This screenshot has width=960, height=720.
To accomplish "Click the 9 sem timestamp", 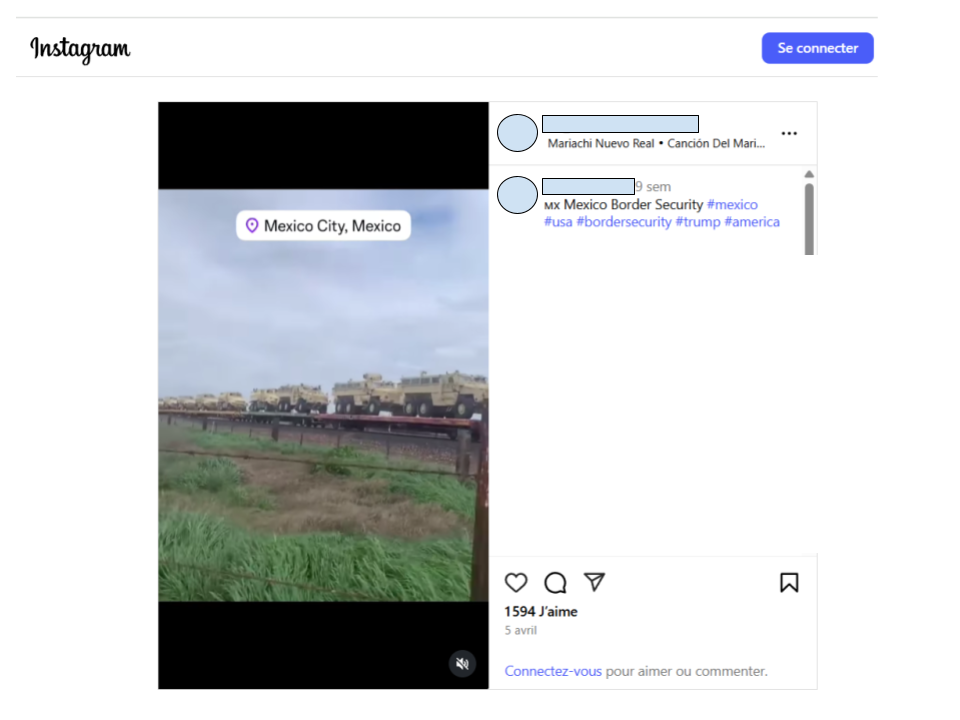I will pyautogui.click(x=653, y=187).
